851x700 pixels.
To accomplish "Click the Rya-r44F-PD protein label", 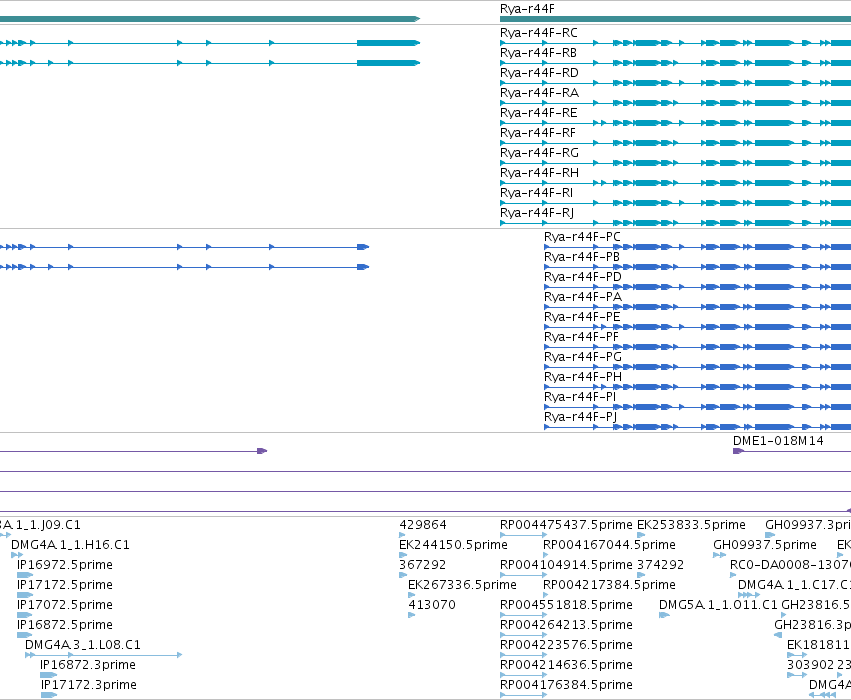I will pyautogui.click(x=582, y=277).
